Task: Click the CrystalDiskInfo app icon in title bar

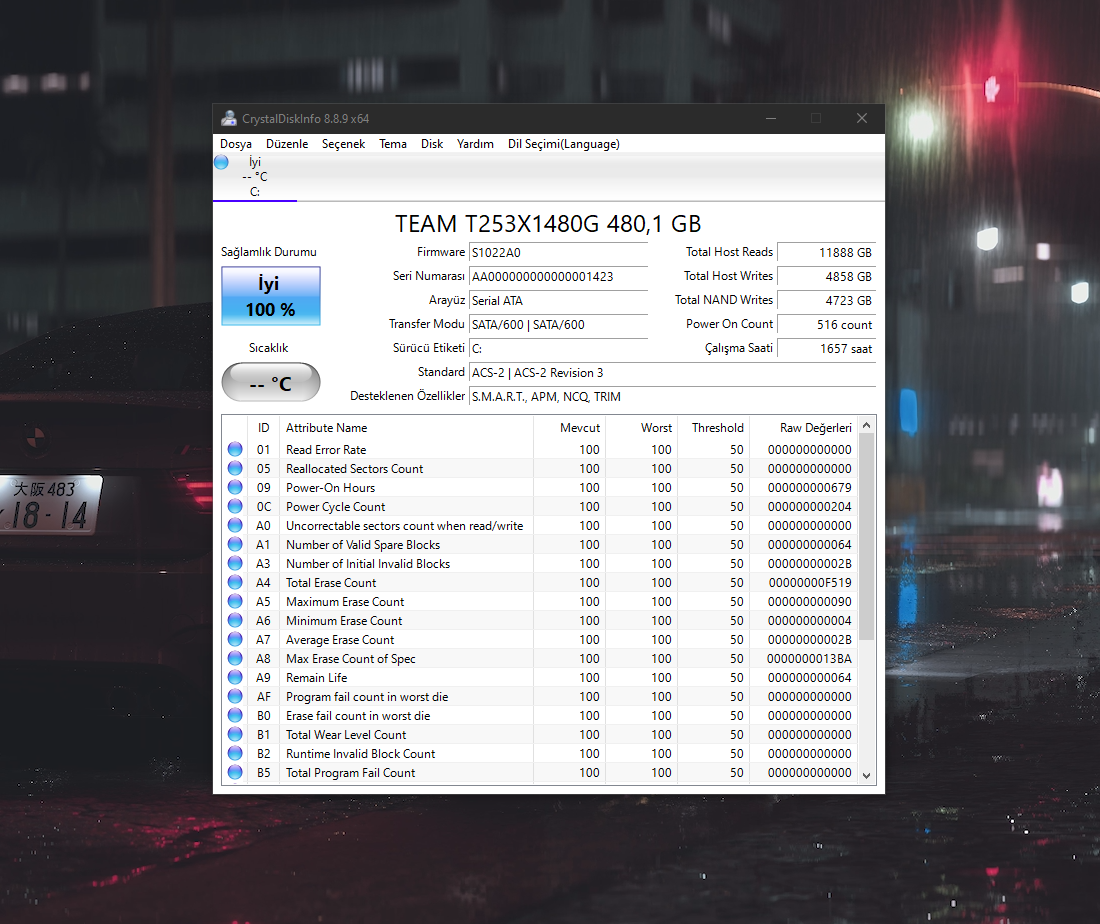Action: 228,119
